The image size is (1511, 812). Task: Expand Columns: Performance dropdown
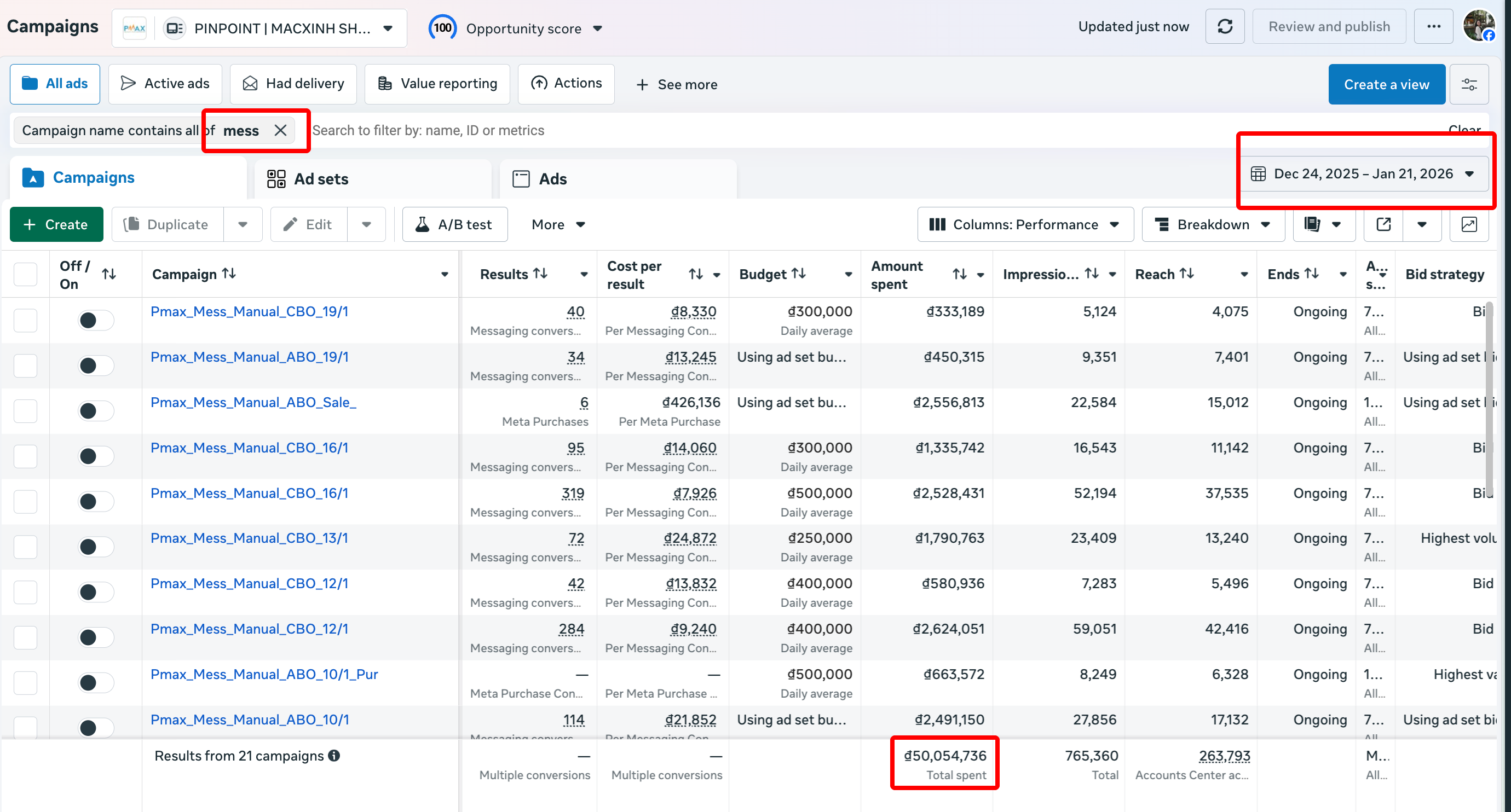tap(1024, 224)
